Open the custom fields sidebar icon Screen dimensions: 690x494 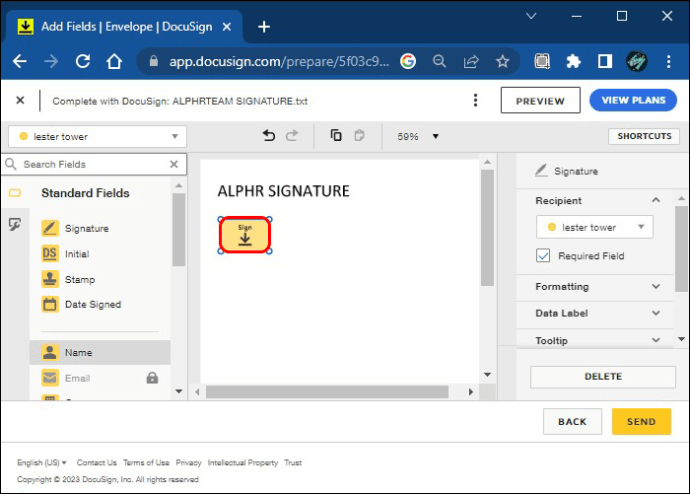click(15, 224)
